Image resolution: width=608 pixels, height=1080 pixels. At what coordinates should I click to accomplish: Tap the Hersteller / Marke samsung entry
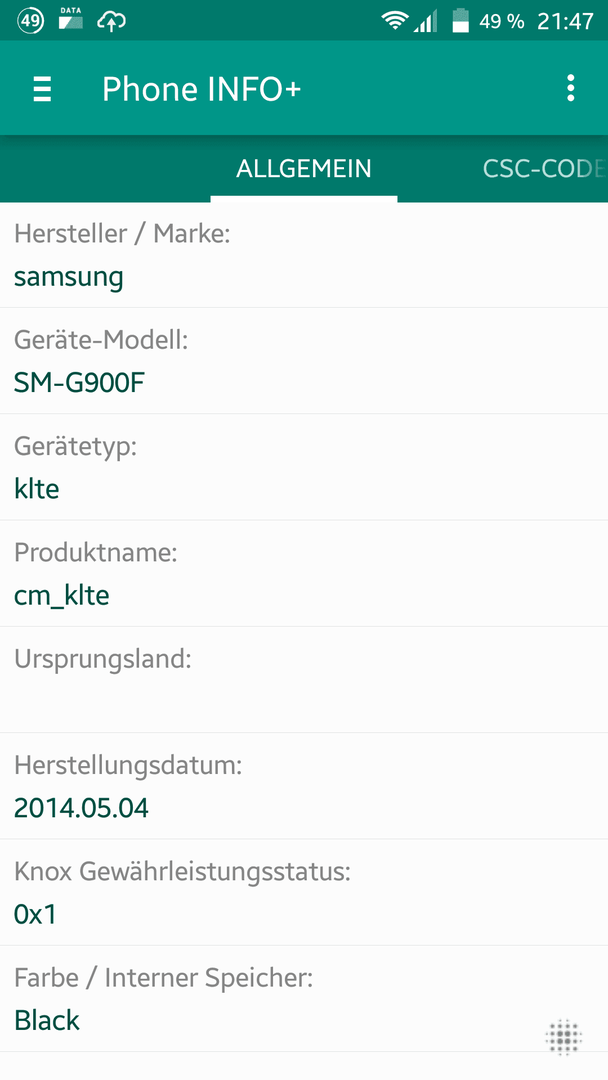pyautogui.click(x=304, y=255)
